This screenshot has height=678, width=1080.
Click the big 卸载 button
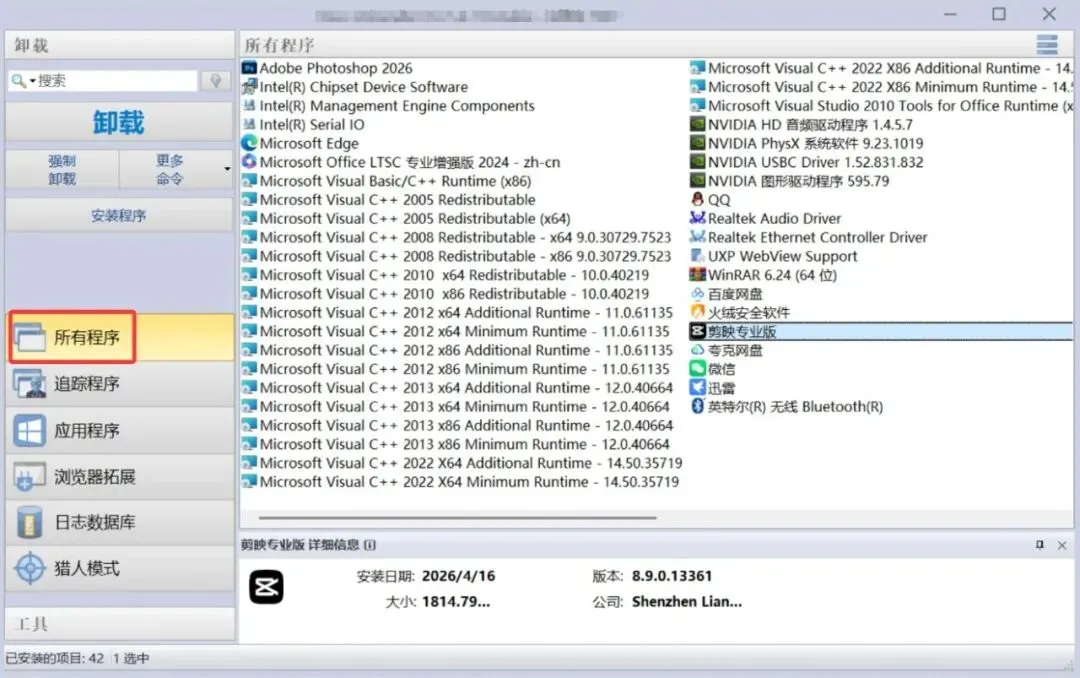[x=119, y=123]
